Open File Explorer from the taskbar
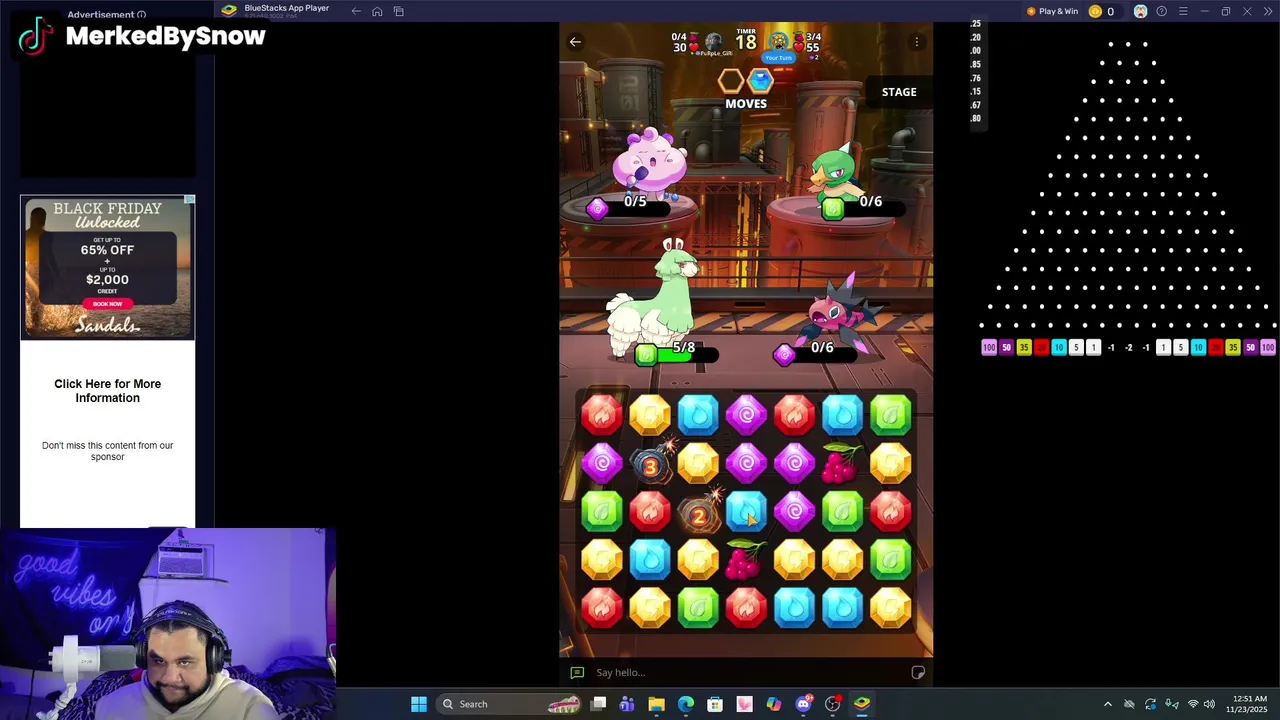 coord(656,704)
